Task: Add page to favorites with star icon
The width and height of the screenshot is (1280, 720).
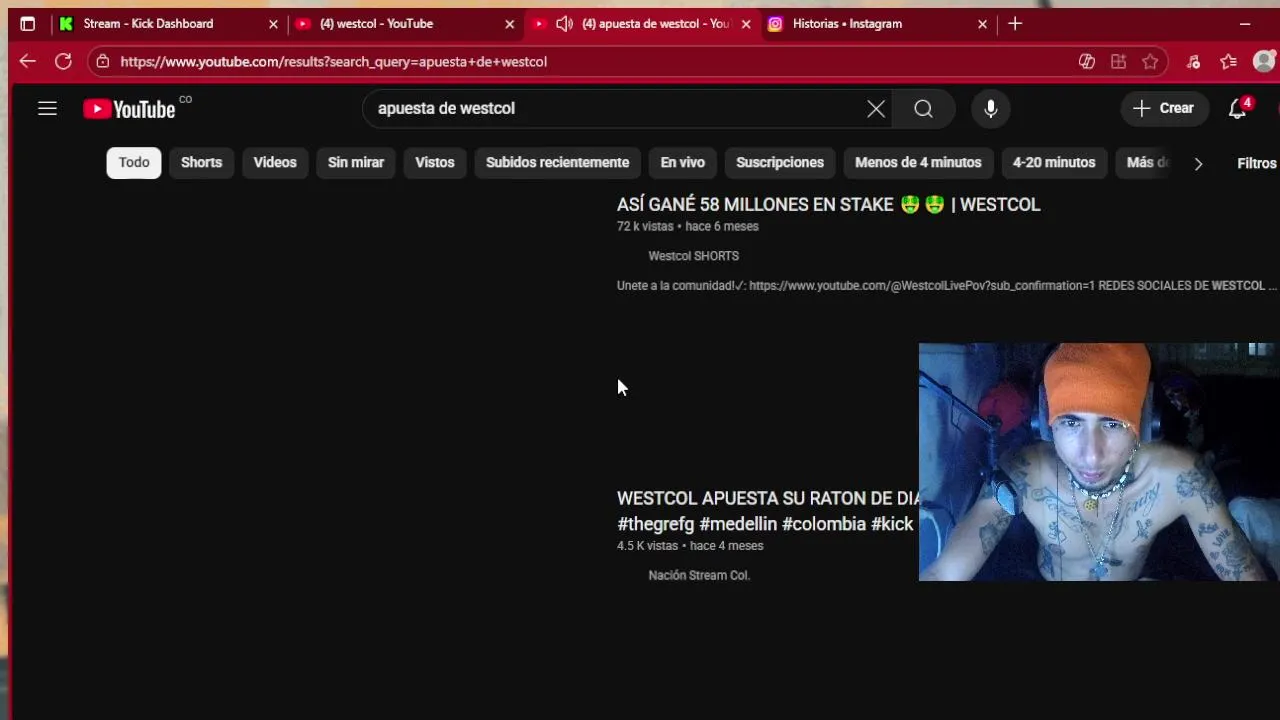Action: tap(1150, 61)
